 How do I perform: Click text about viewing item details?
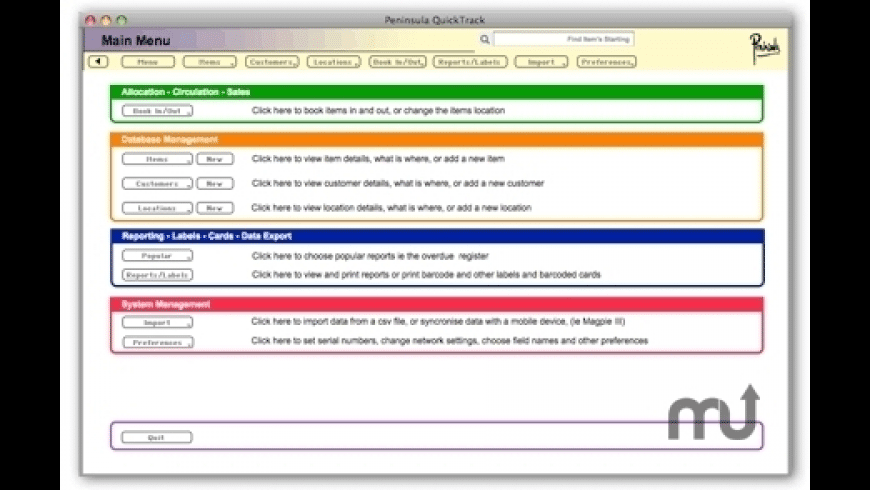[x=378, y=159]
